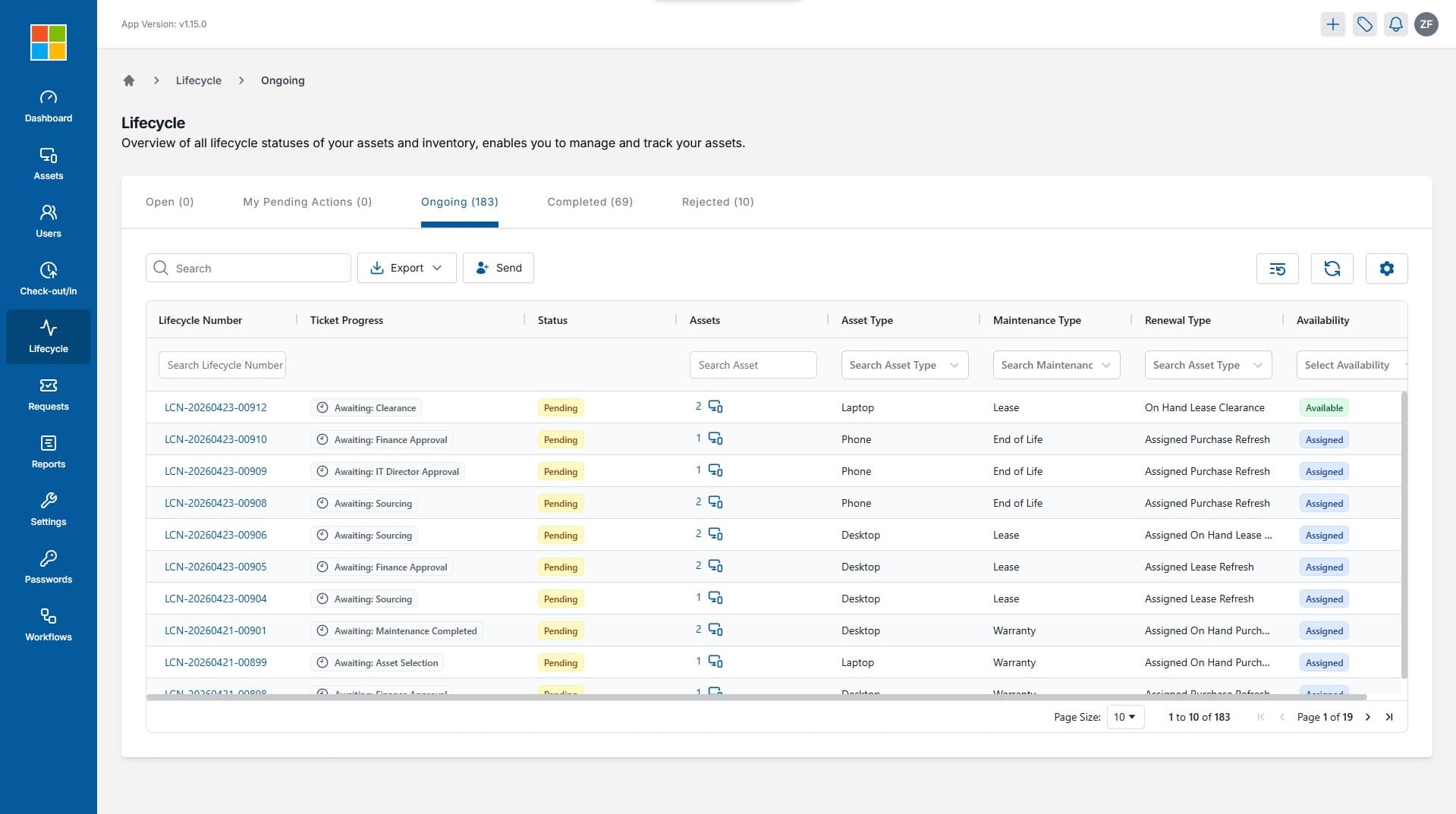1456x814 pixels.
Task: Click assets icon for LCN-20260421-00899
Action: click(x=715, y=662)
